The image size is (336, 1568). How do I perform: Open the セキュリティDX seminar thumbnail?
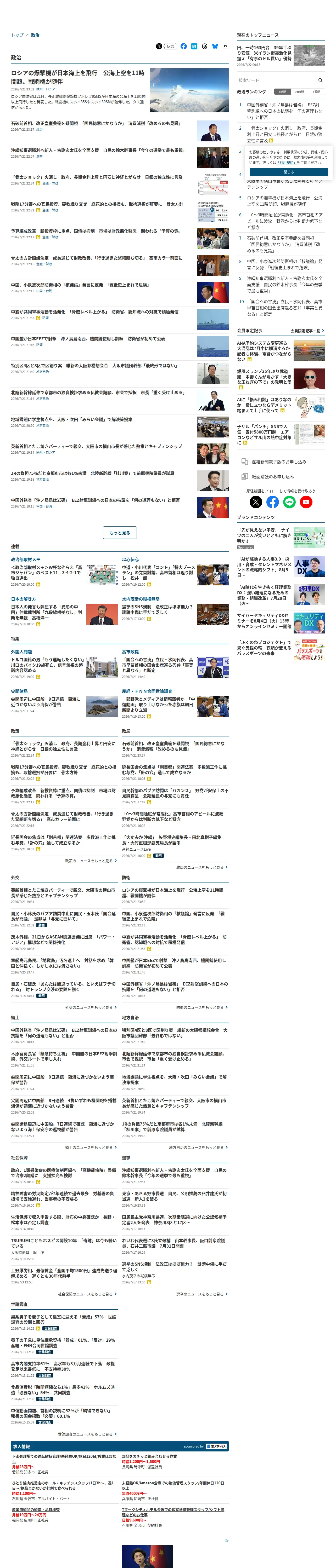coord(309,623)
